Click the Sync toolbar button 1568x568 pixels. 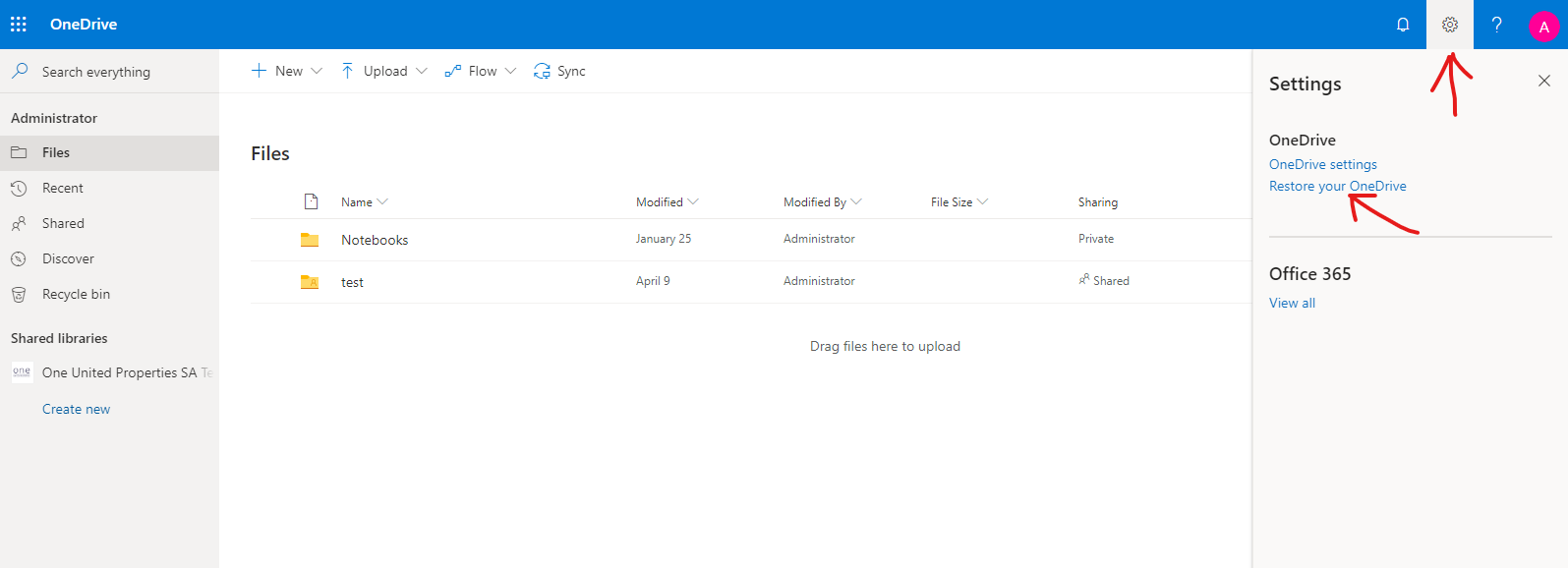(559, 71)
